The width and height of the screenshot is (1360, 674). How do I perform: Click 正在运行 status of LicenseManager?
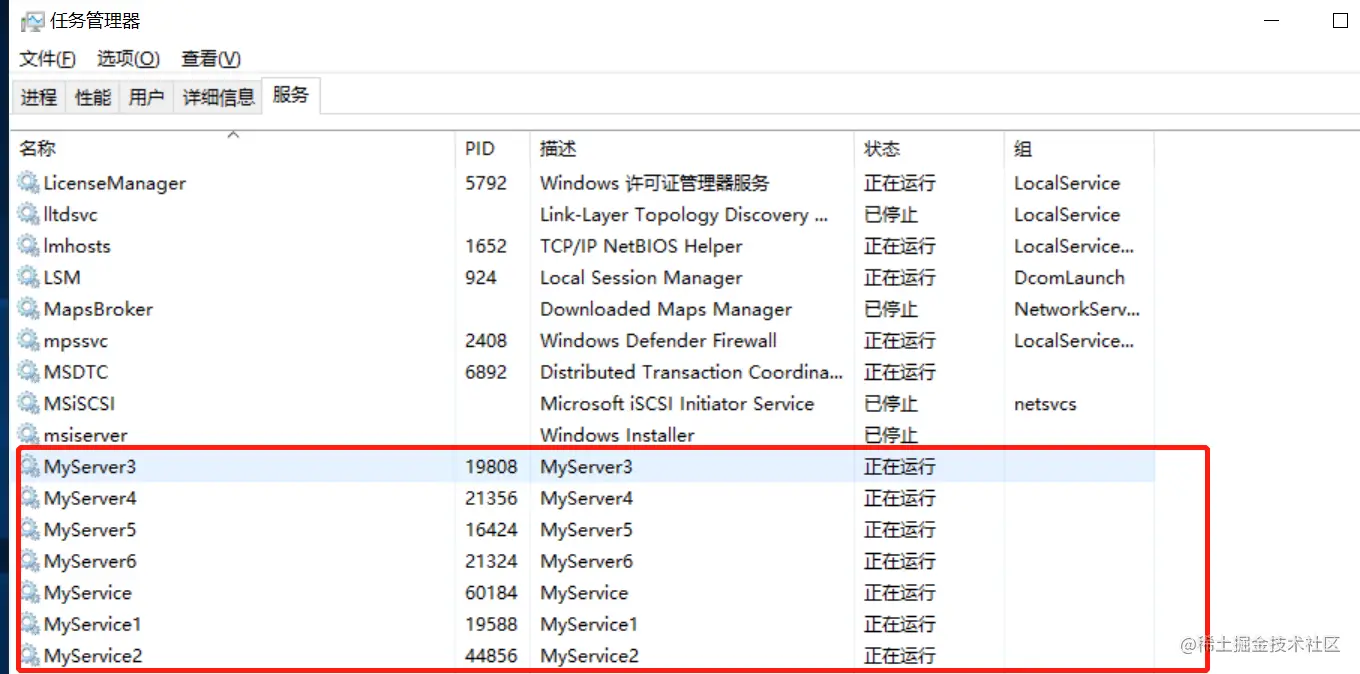point(900,183)
